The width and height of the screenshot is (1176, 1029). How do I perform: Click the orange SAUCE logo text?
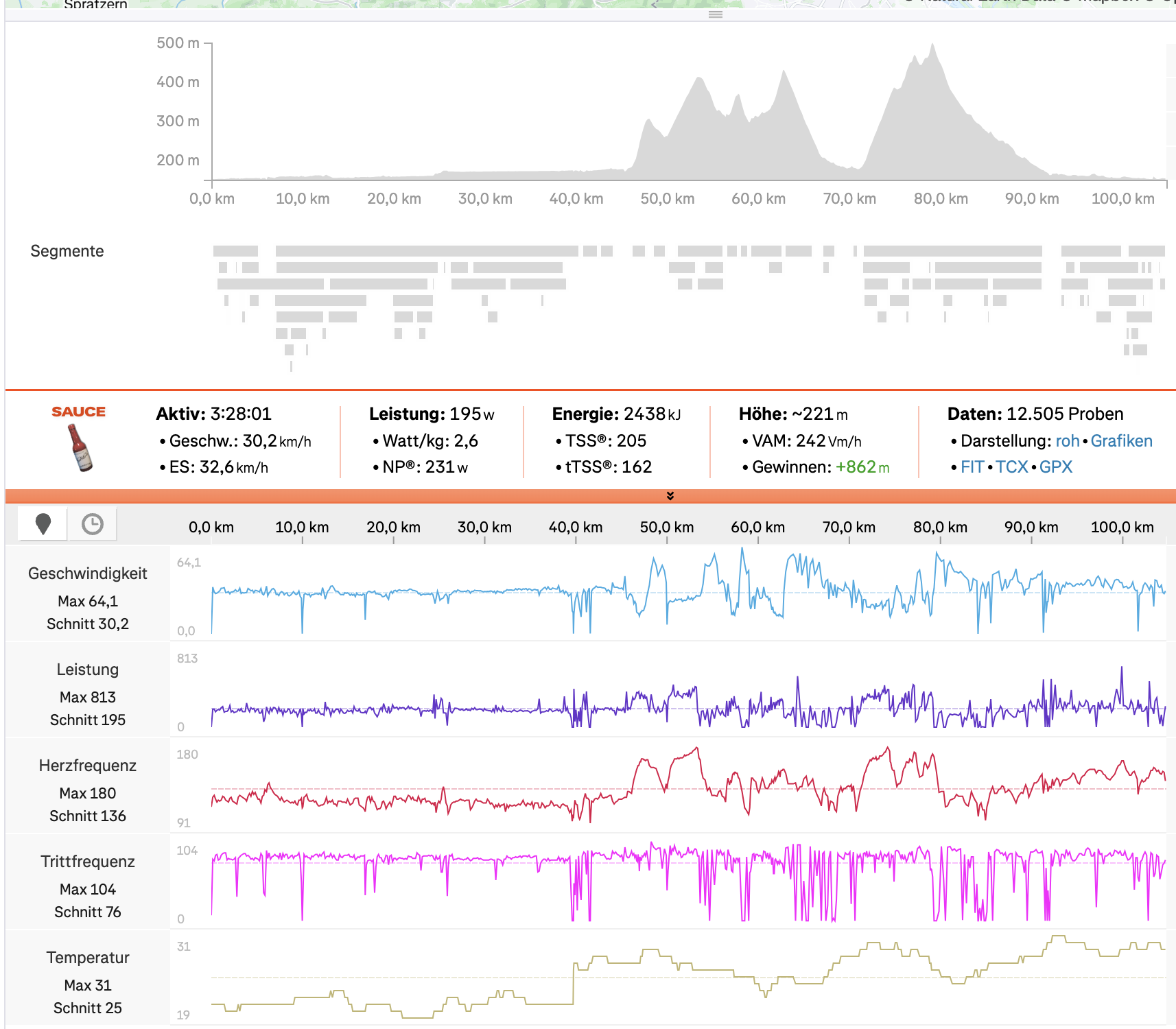click(78, 412)
